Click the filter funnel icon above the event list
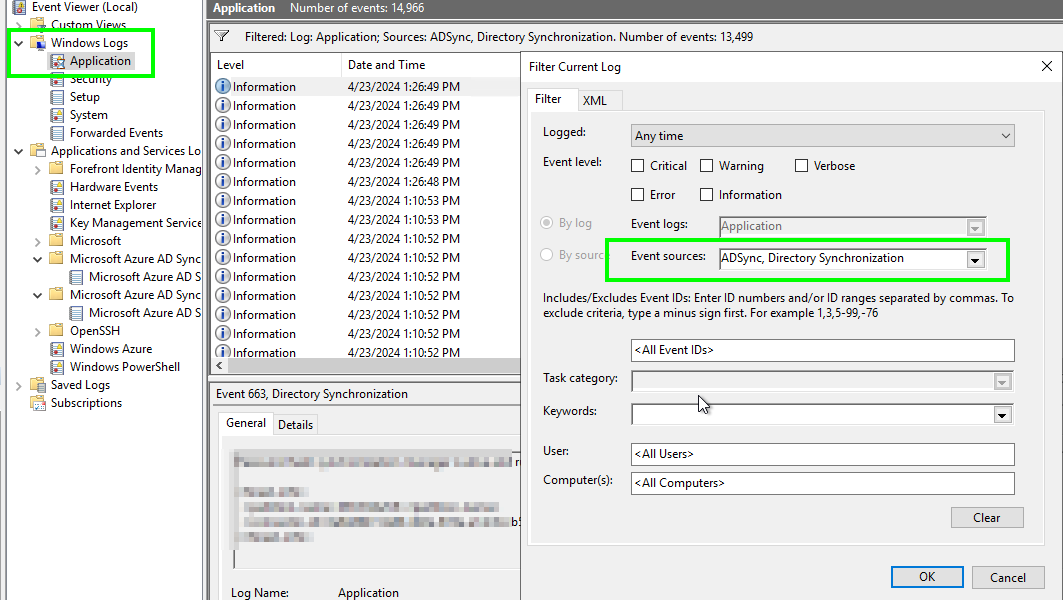This screenshot has height=600, width=1063. [x=221, y=35]
